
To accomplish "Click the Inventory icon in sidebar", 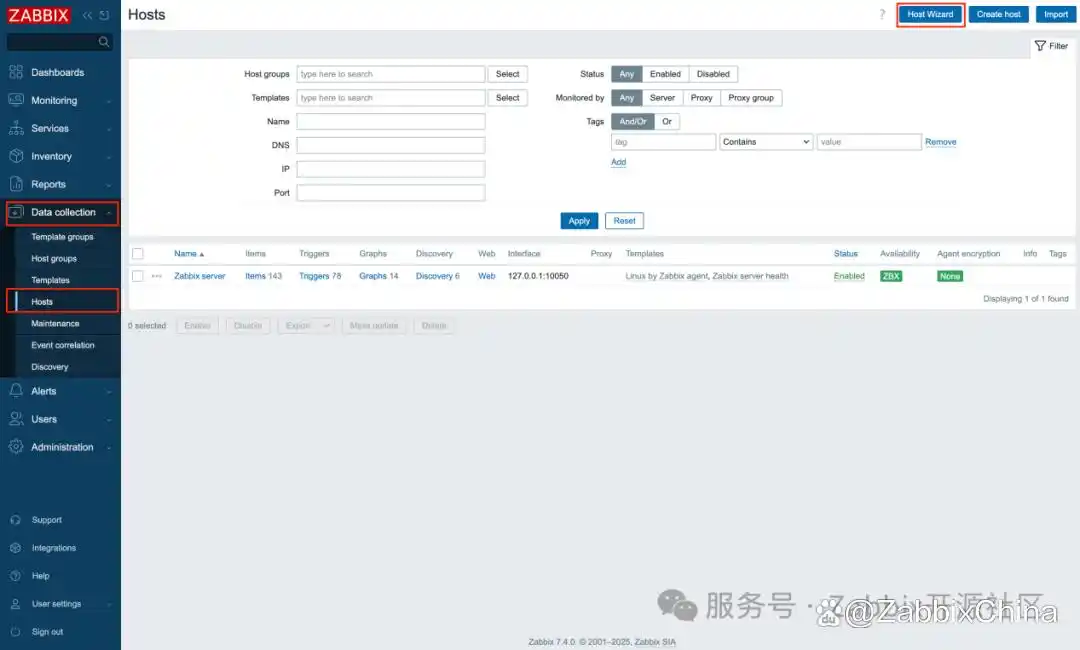I will point(16,156).
